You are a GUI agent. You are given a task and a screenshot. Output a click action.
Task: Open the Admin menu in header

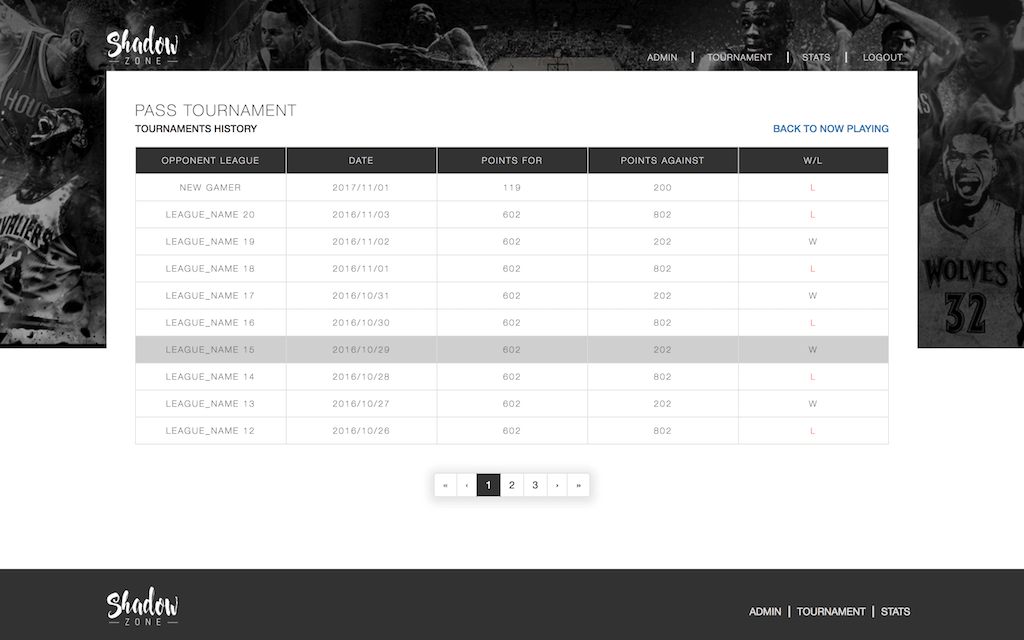(x=662, y=57)
